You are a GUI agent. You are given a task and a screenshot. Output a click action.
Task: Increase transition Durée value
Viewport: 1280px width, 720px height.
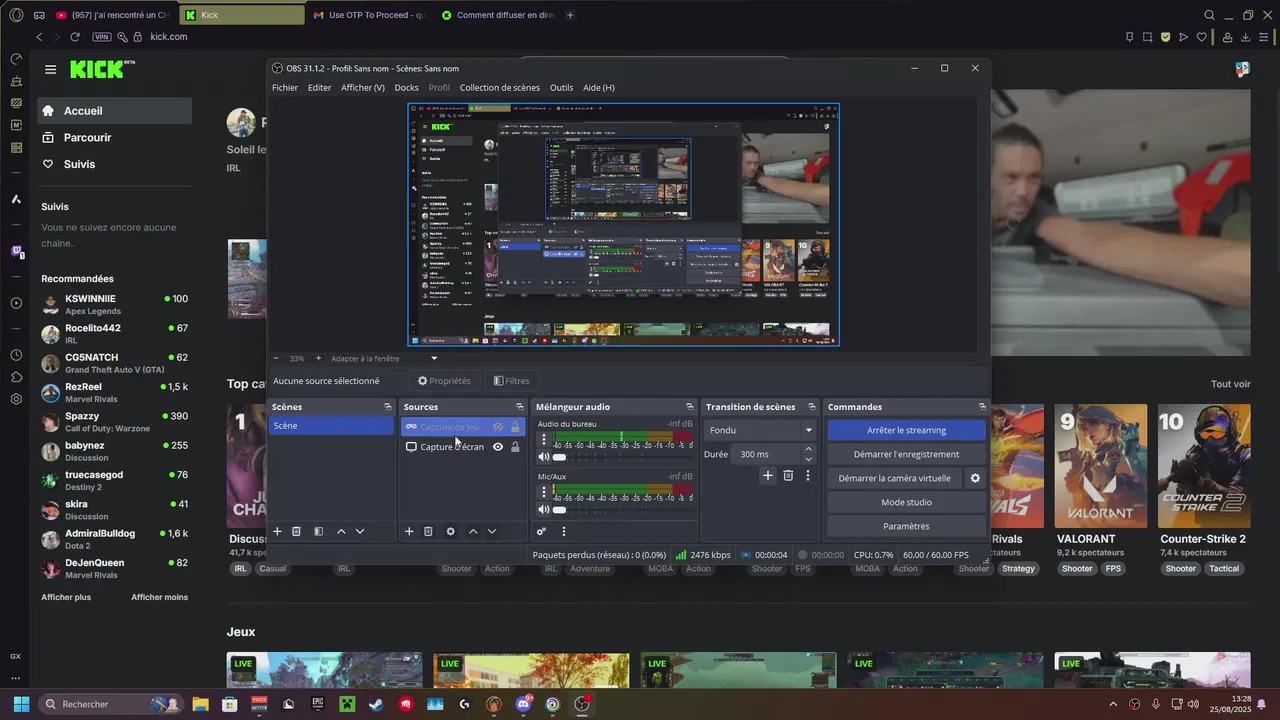[808, 449]
